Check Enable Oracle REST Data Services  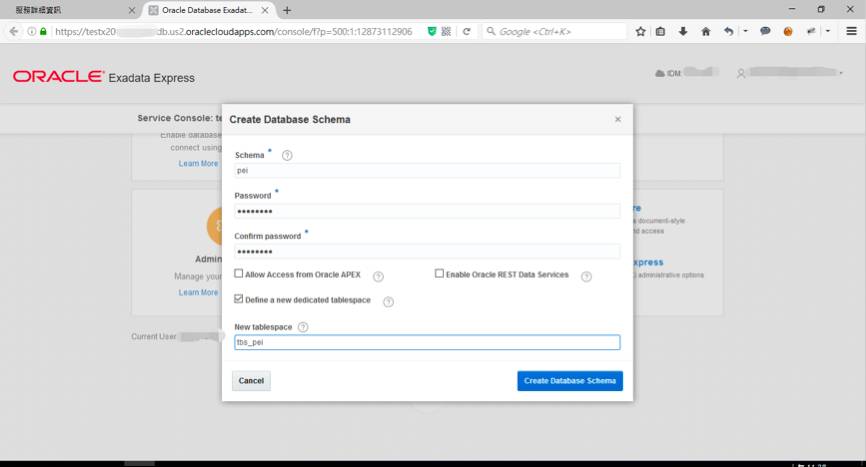coord(439,274)
